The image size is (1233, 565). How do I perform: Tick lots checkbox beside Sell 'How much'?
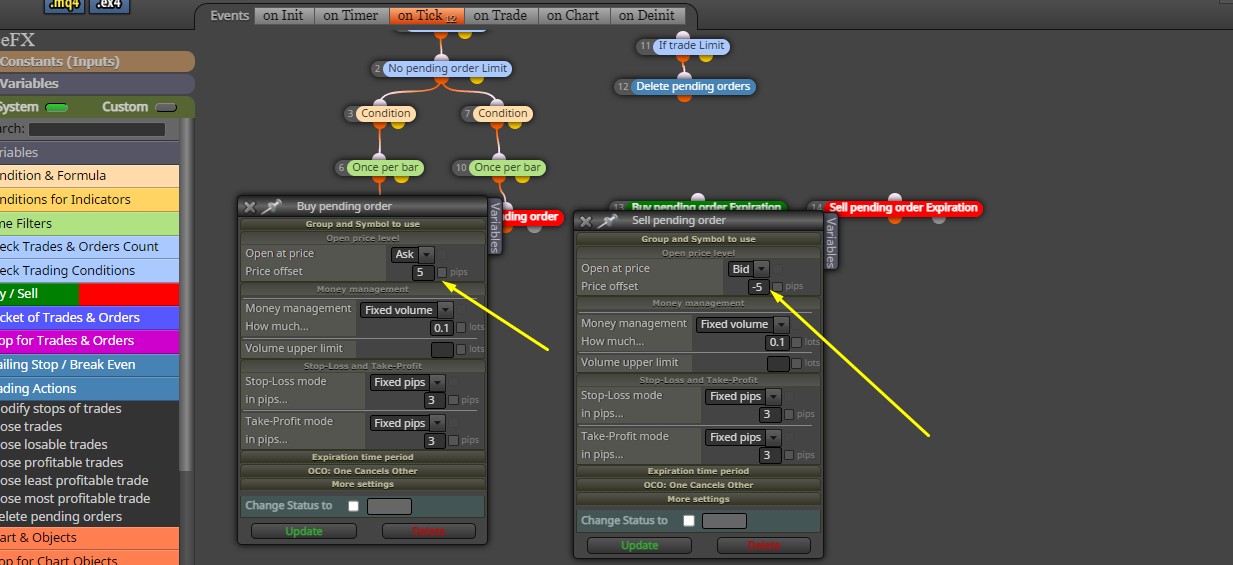click(x=796, y=343)
